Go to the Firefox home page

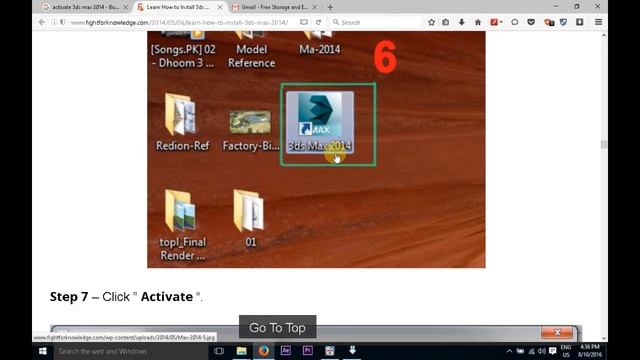pos(478,22)
